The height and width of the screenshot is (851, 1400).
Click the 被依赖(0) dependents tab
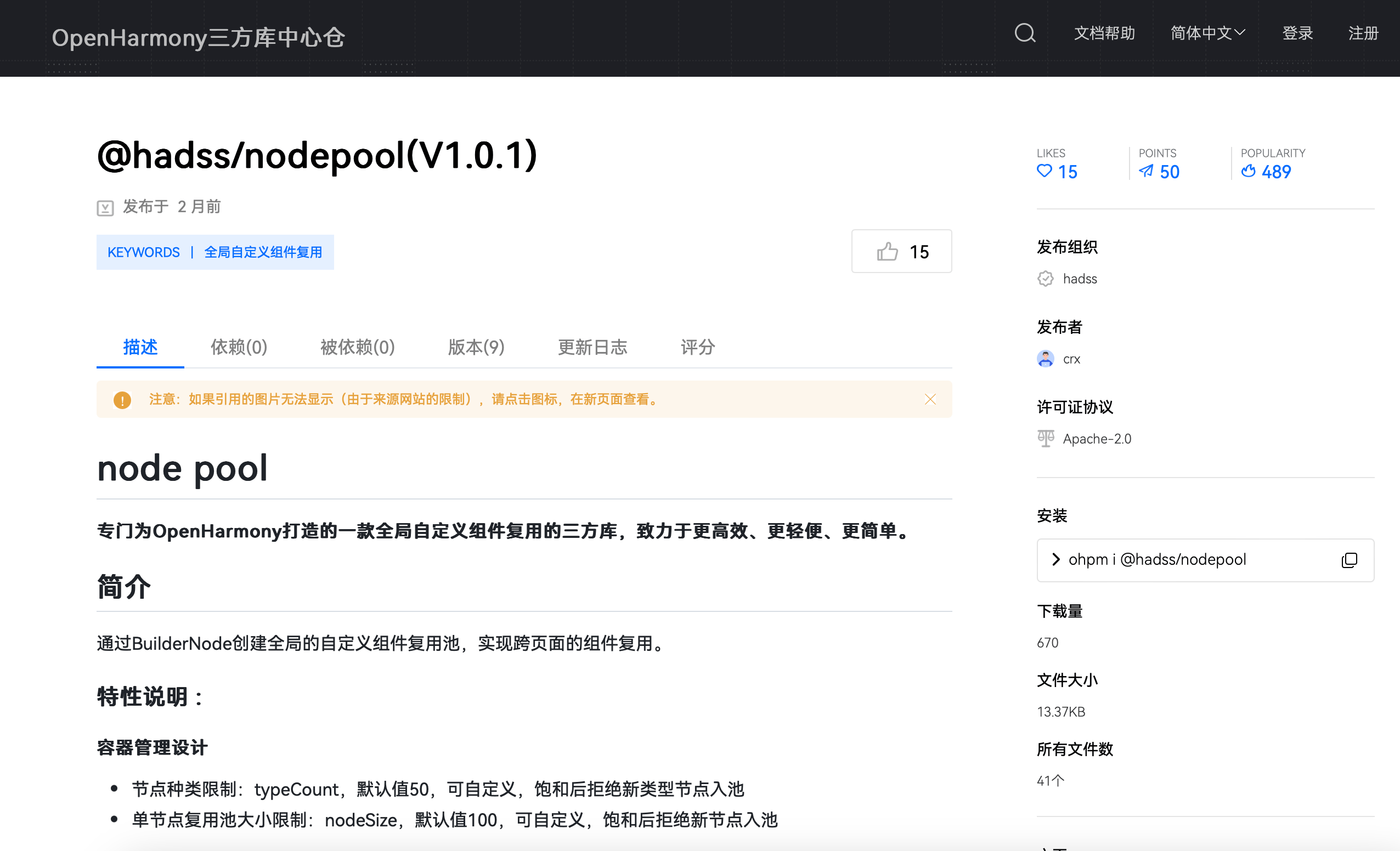coord(356,348)
